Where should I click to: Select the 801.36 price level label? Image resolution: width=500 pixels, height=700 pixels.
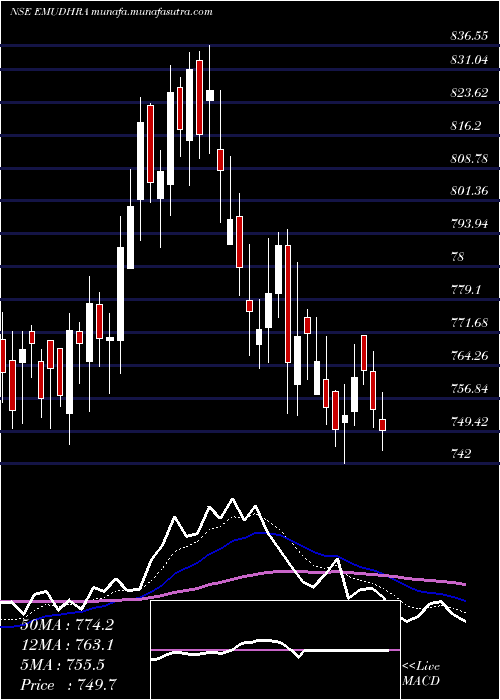469,191
